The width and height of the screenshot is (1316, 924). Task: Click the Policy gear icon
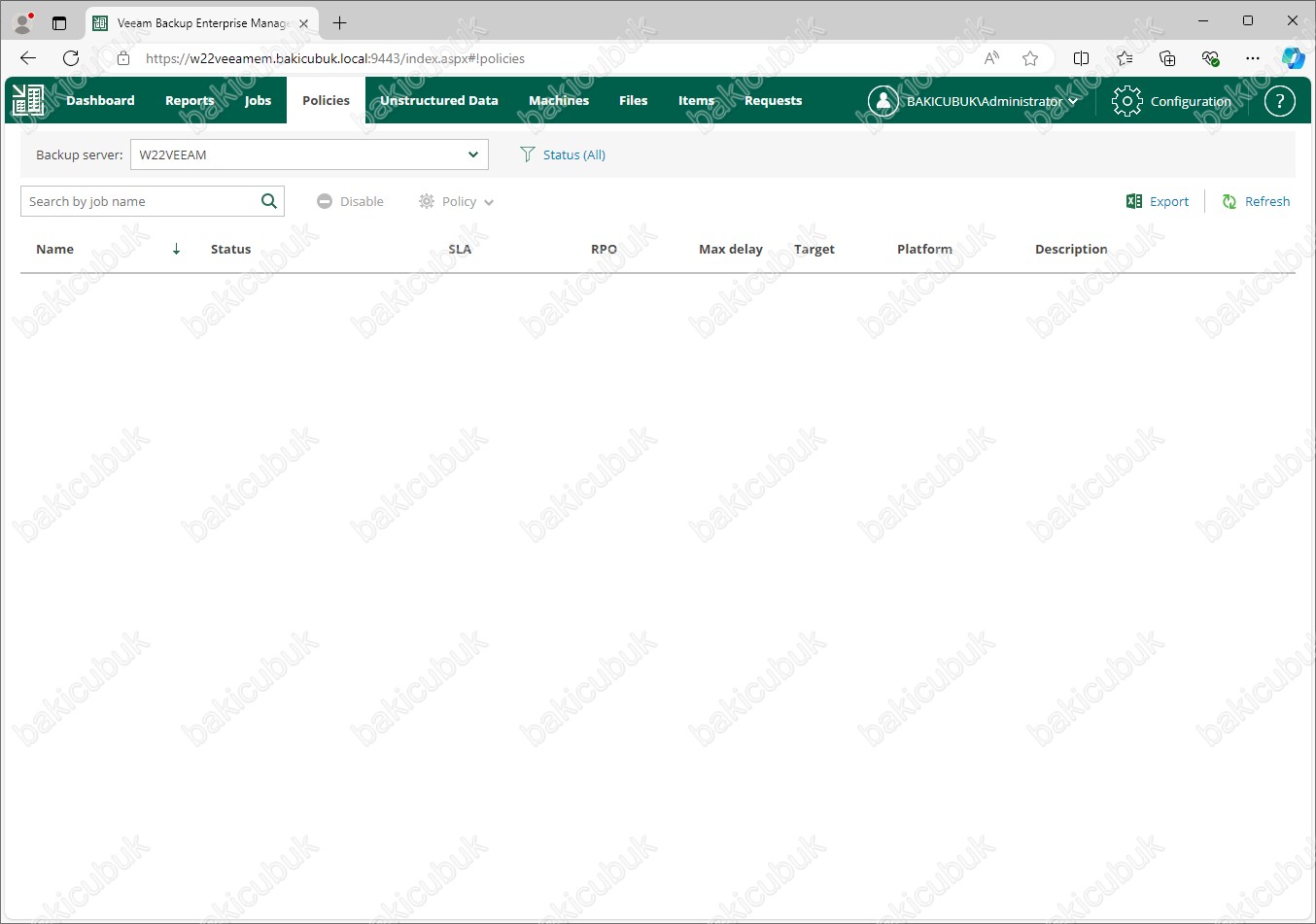[x=427, y=201]
